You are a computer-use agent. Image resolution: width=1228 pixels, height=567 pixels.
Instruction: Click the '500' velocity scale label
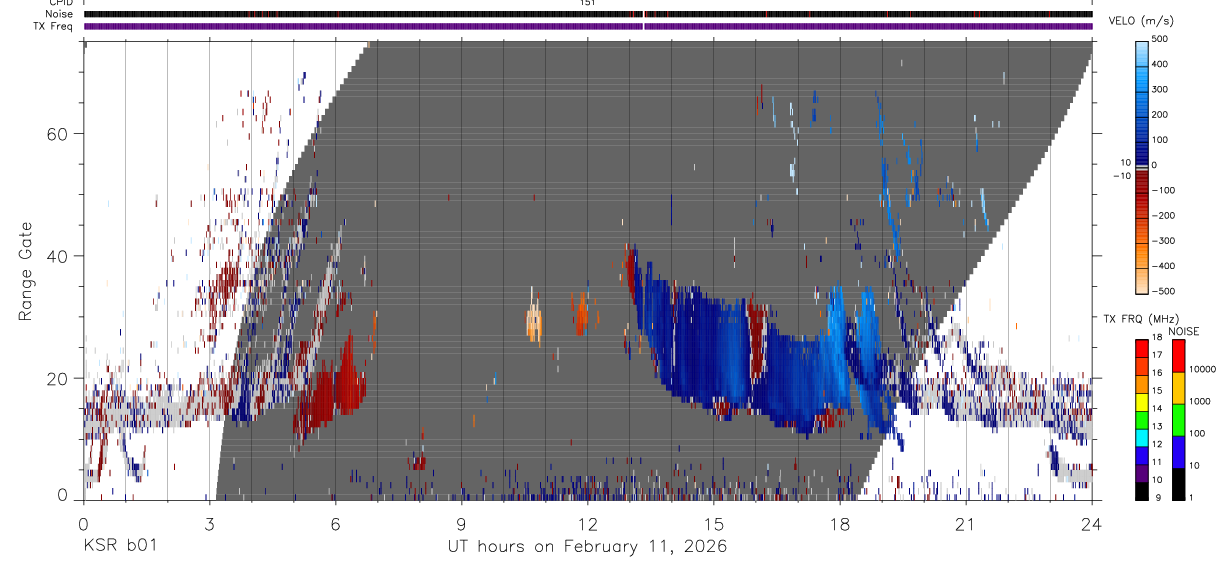pos(1161,39)
